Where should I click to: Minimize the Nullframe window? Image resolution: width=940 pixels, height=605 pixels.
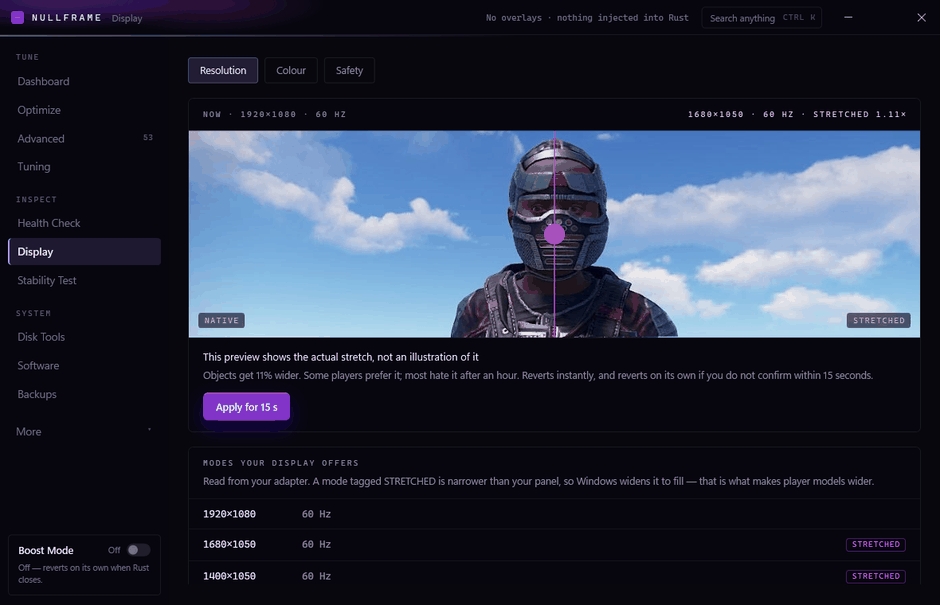[x=848, y=17]
